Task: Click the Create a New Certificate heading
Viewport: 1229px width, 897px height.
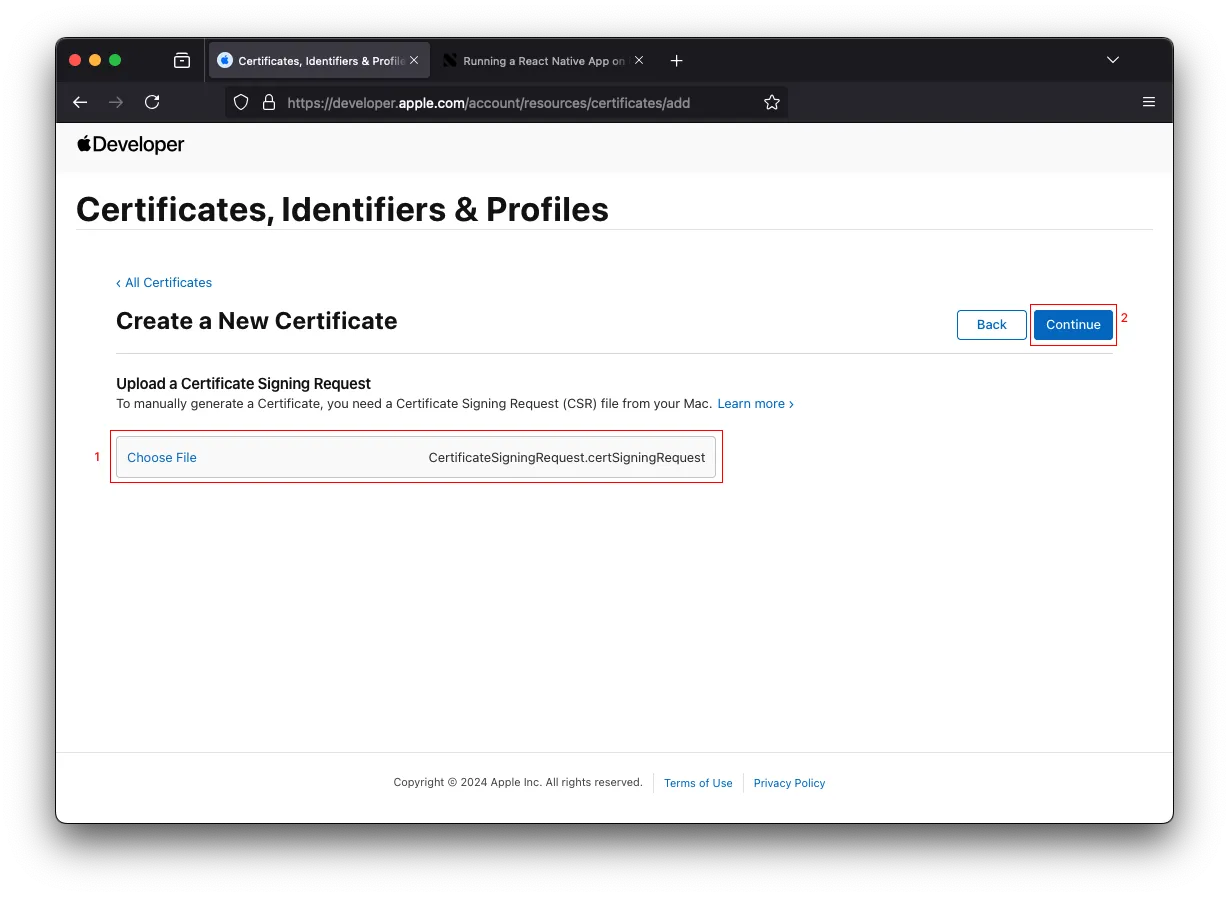Action: point(257,321)
